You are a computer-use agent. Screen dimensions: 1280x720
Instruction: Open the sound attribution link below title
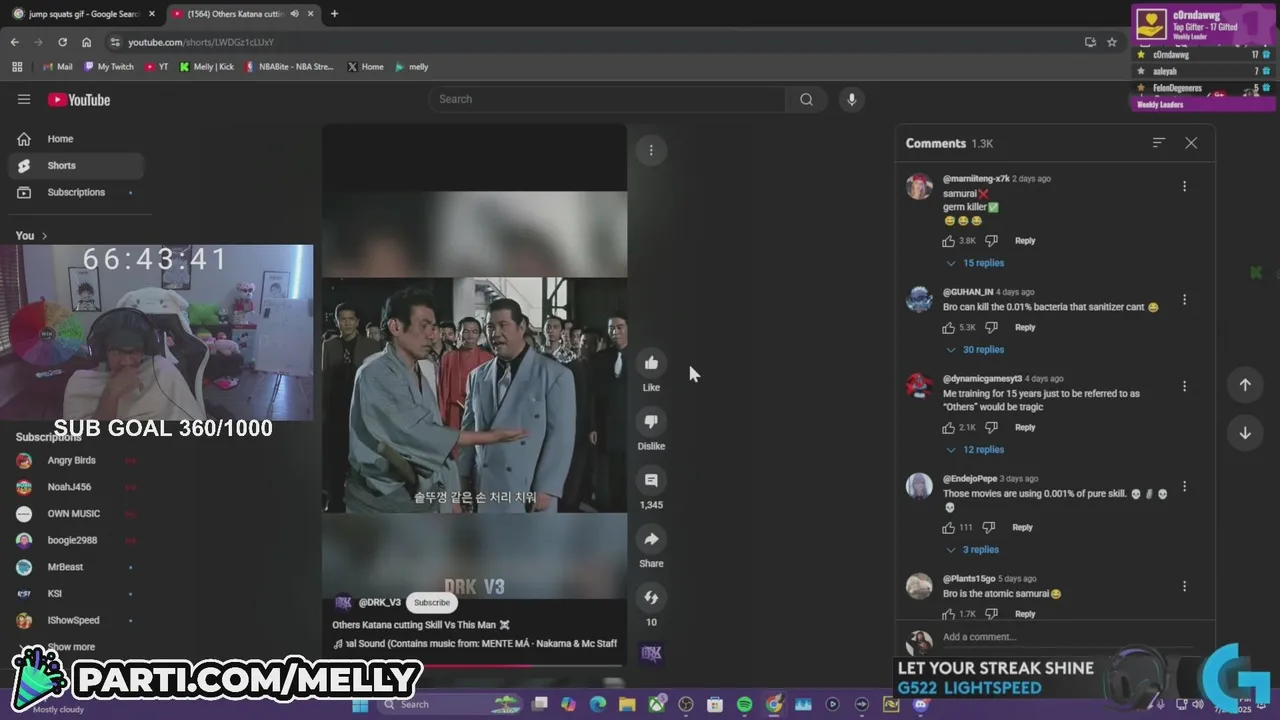click(x=475, y=644)
